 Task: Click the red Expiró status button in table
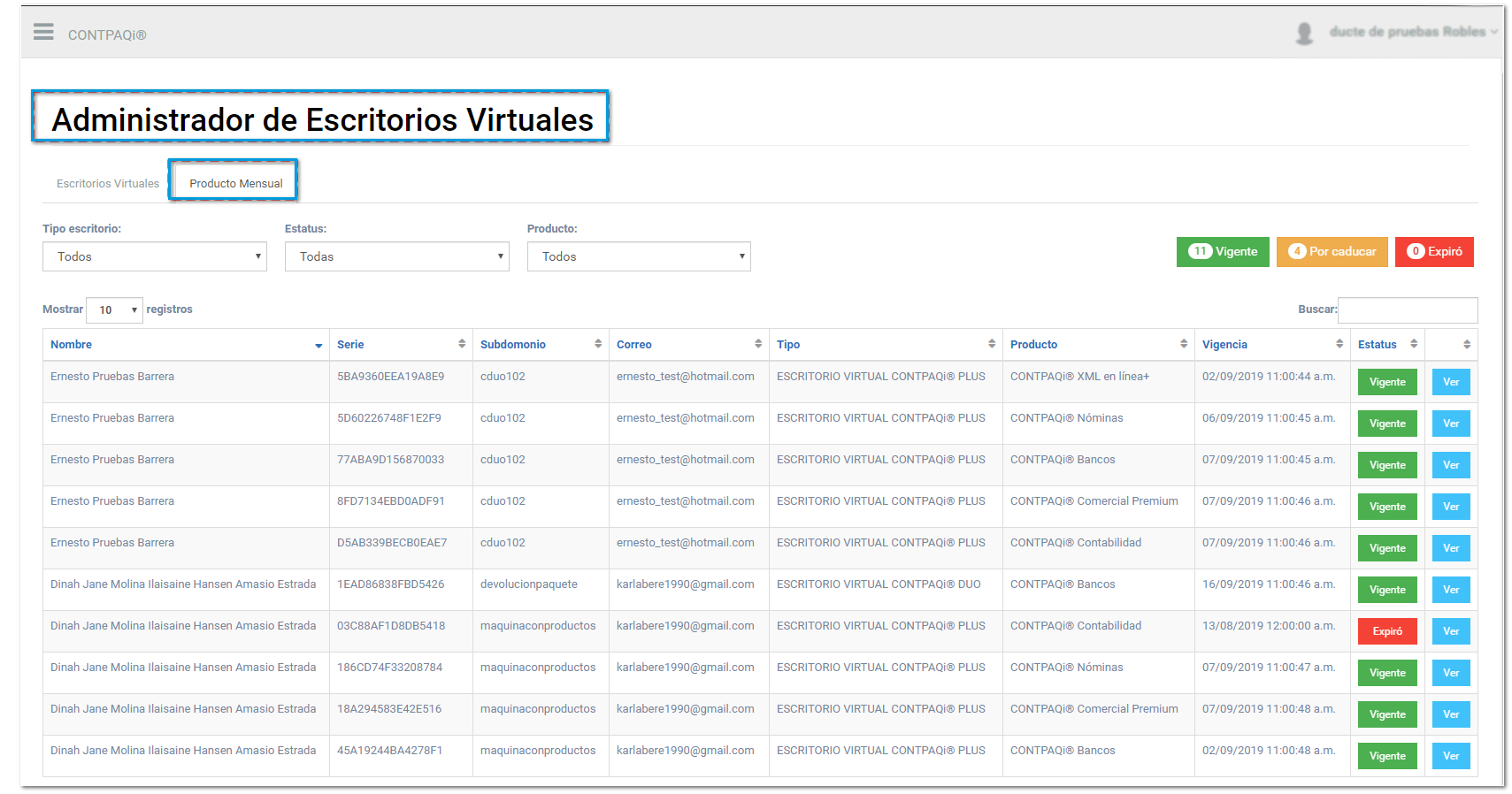point(1386,631)
